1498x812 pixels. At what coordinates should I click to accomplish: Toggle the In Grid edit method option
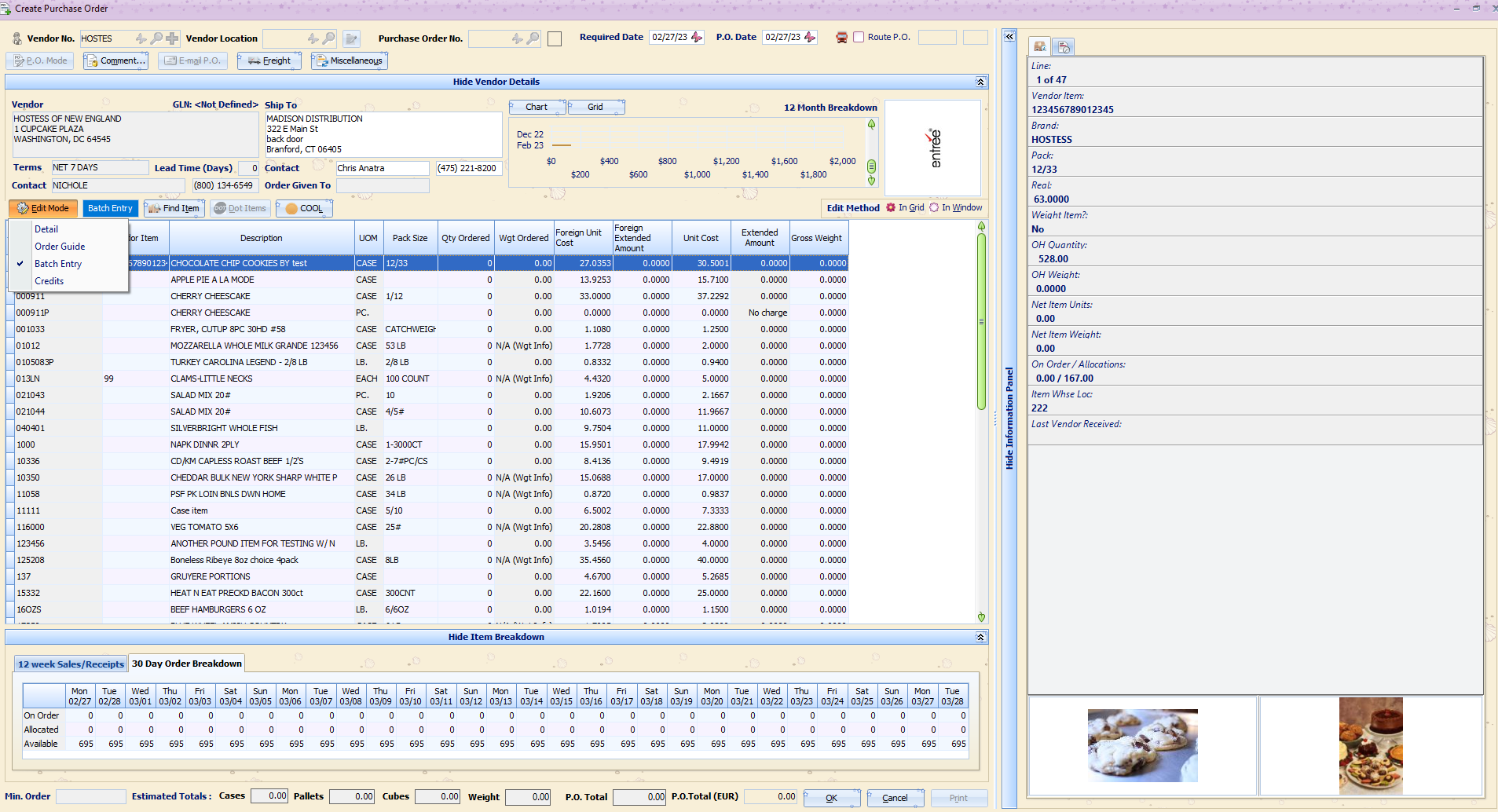(x=889, y=207)
